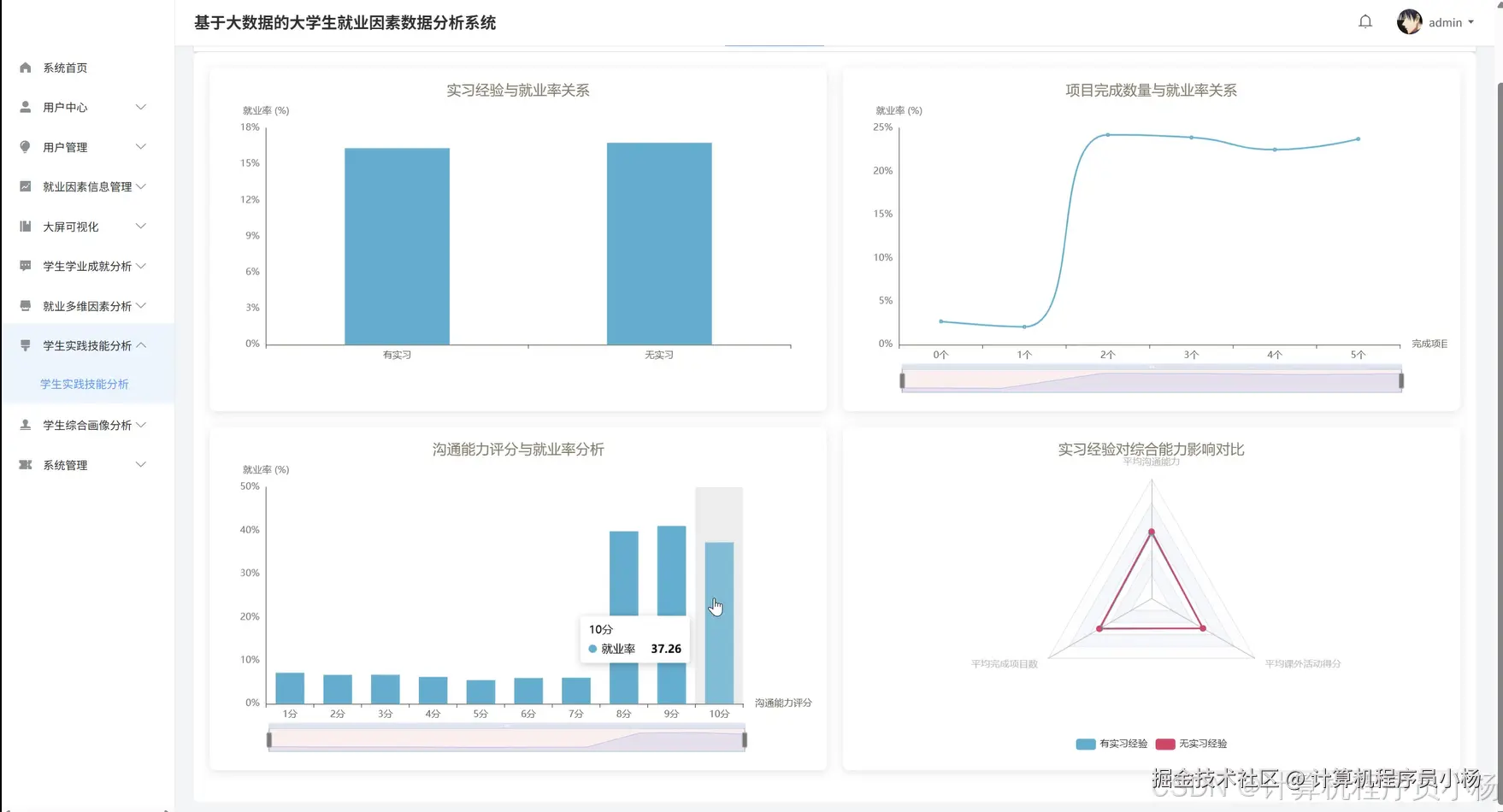Image resolution: width=1503 pixels, height=812 pixels.
Task: Expand the 大屏可视化 chevron
Action: click(141, 227)
